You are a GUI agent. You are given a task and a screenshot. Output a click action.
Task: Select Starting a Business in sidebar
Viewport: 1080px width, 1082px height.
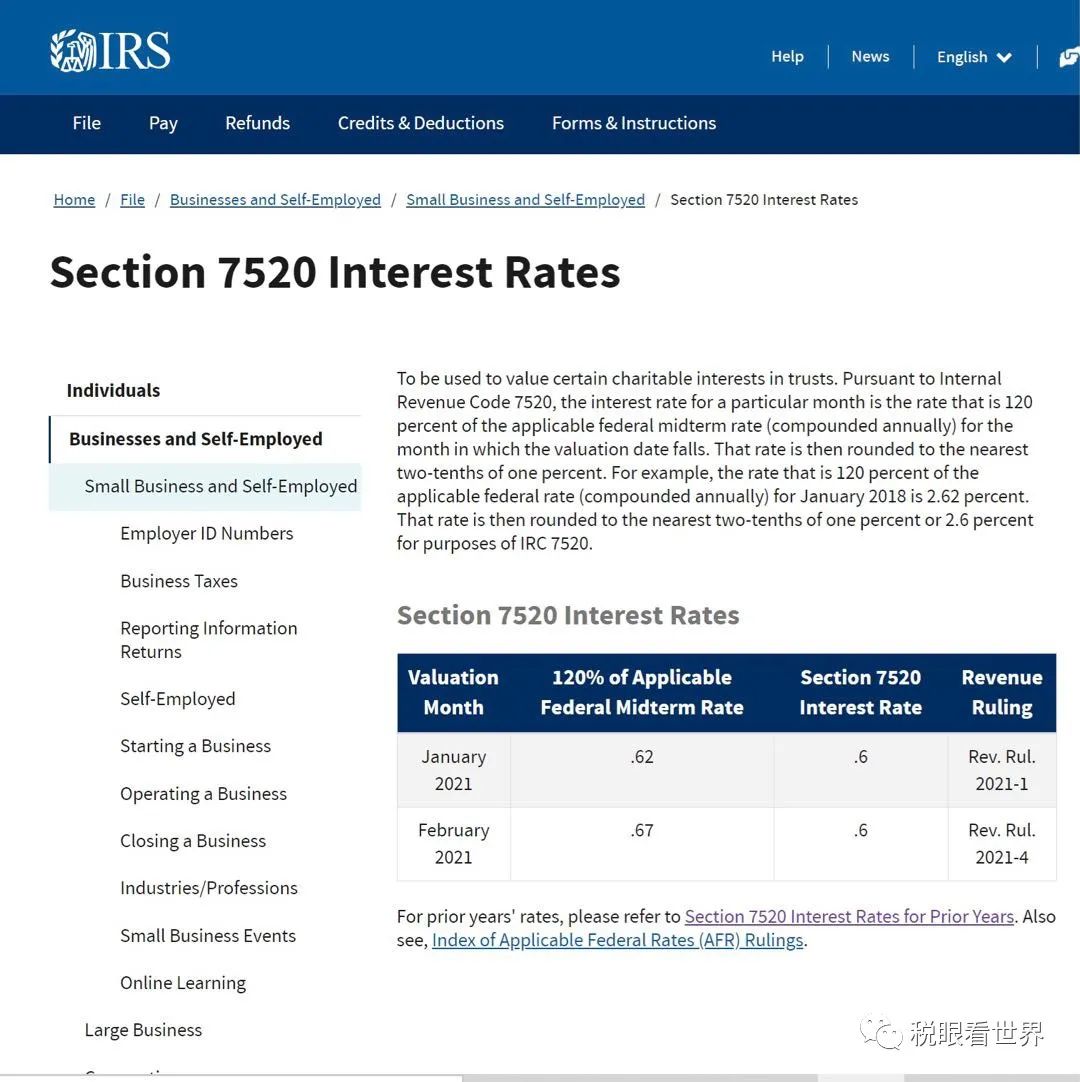coord(195,746)
